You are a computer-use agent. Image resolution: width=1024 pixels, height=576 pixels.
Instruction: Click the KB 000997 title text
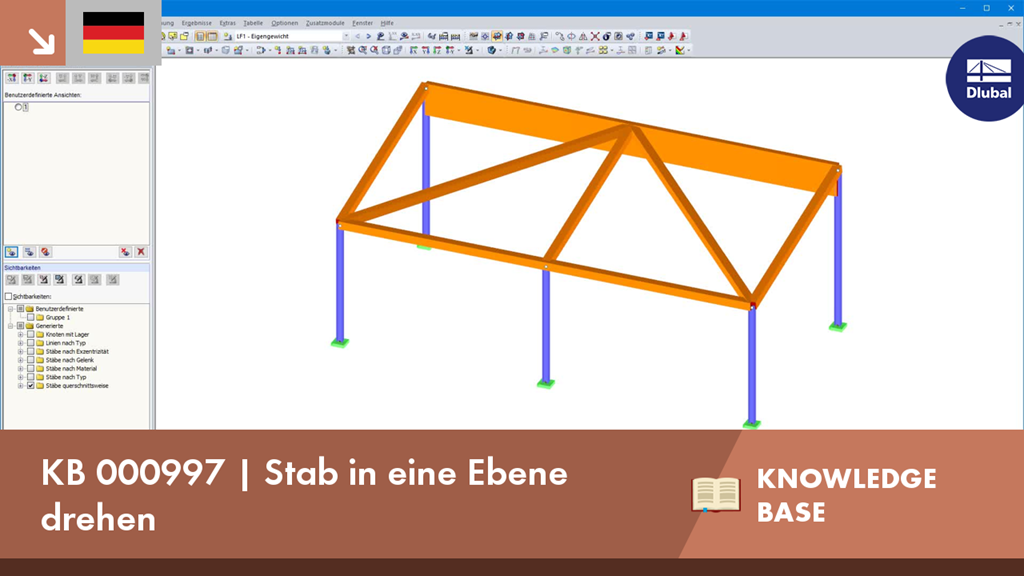[304, 495]
